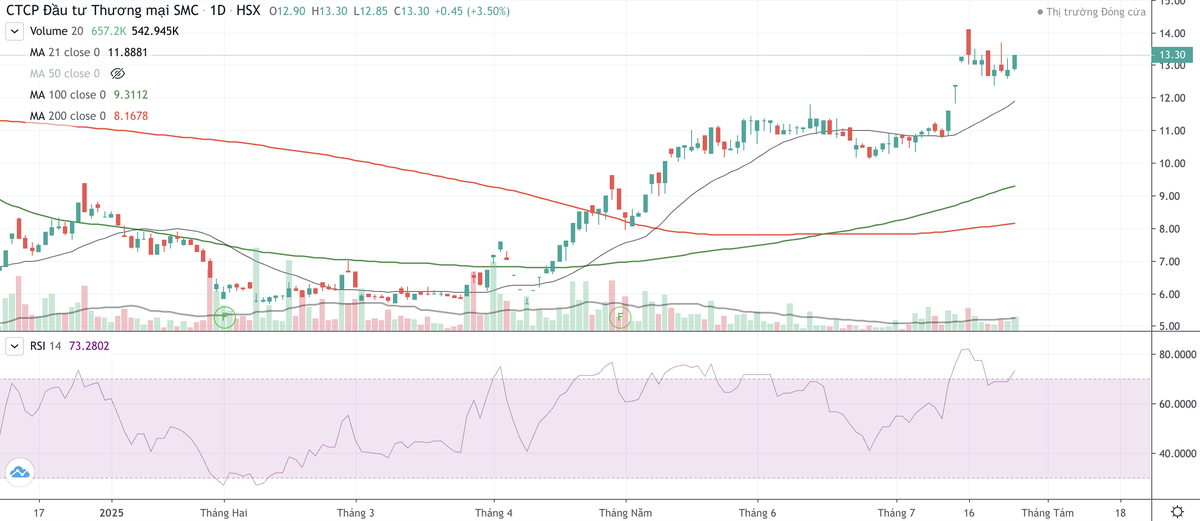Collapse the indicator legend with the chevron button

tap(13, 31)
